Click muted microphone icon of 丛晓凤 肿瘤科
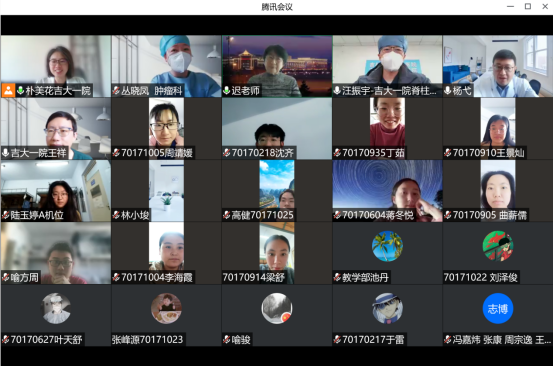The image size is (554, 366). 116,91
